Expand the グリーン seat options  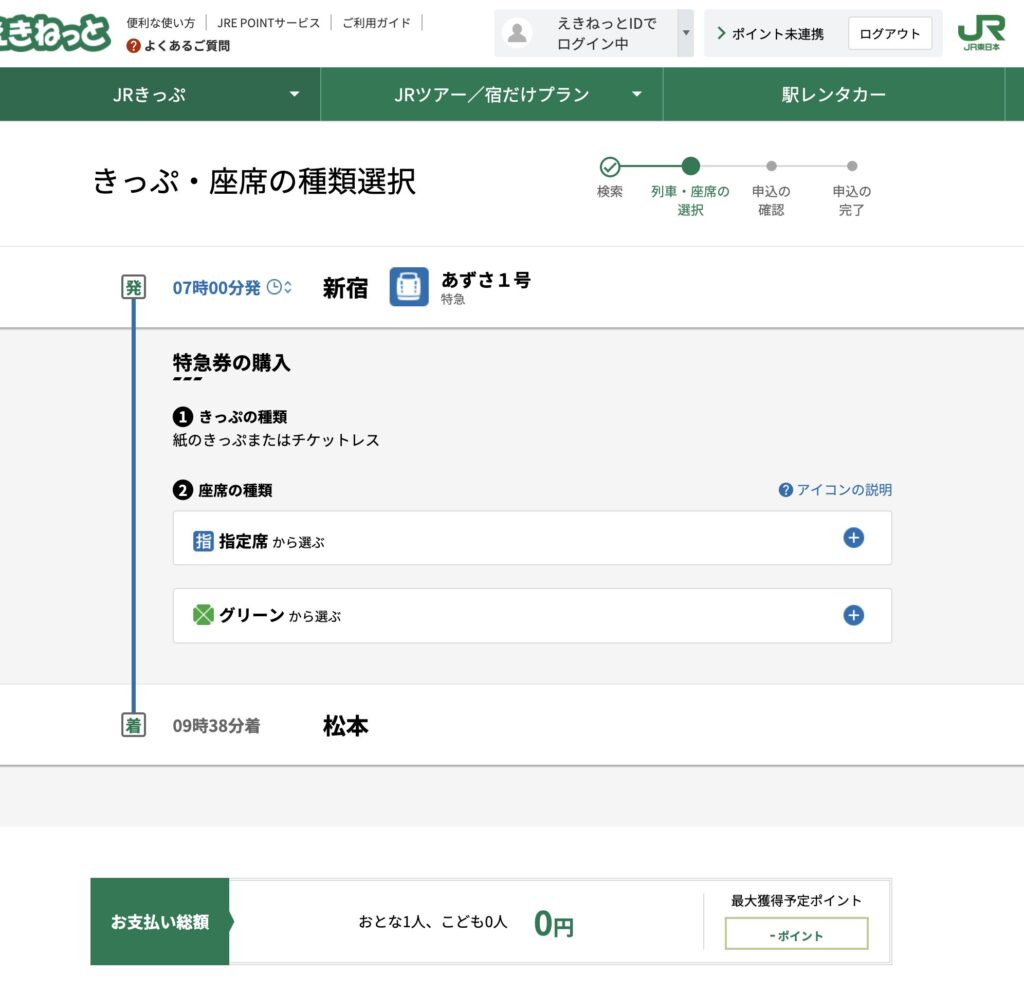(x=853, y=615)
